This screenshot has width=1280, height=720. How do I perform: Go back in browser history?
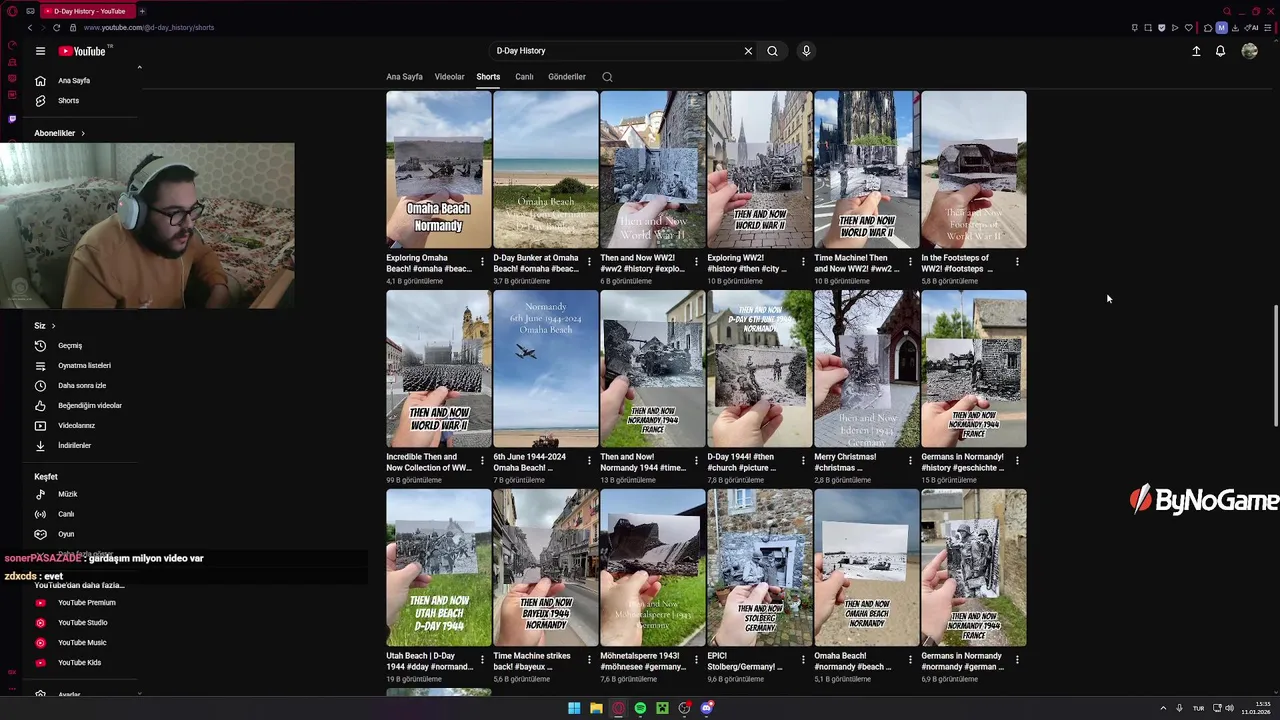pos(29,28)
